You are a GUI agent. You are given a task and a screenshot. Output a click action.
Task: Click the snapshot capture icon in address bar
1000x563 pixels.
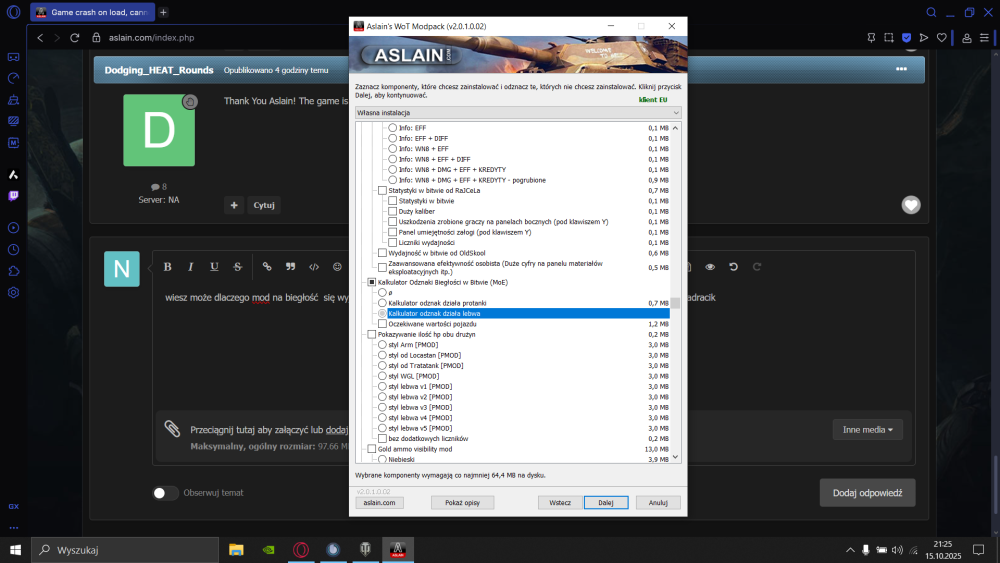coord(888,38)
